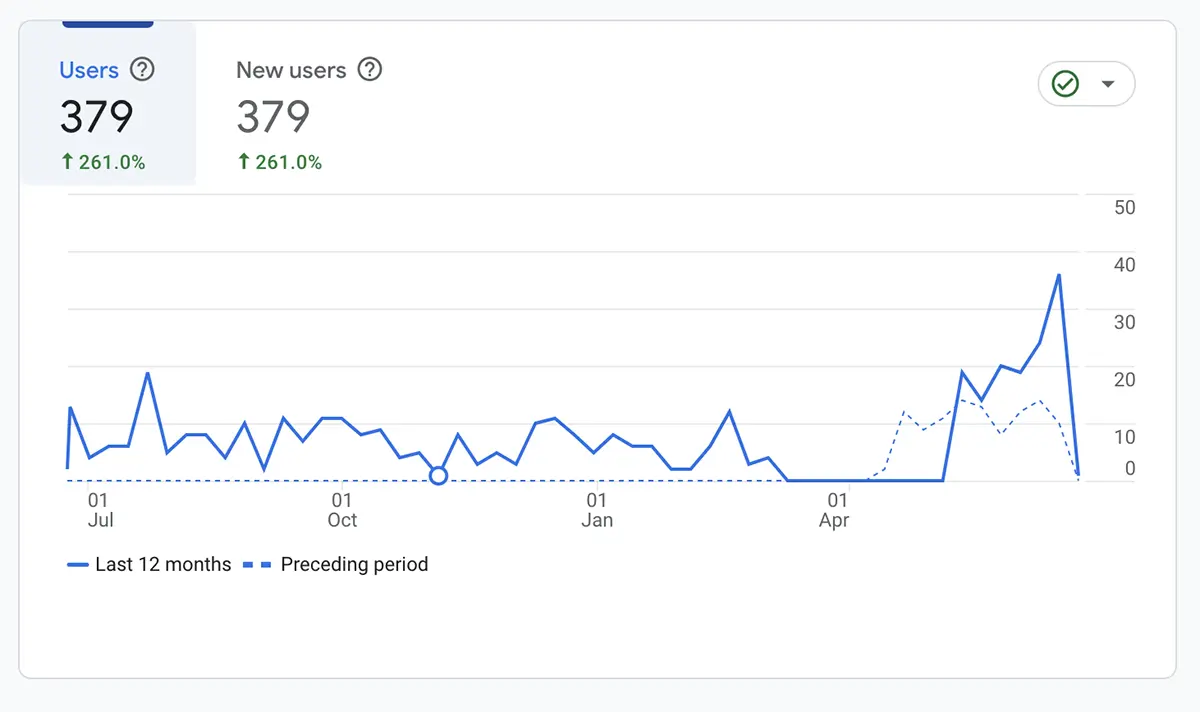Click the New users help icon
Image resolution: width=1200 pixels, height=712 pixels.
pos(369,70)
